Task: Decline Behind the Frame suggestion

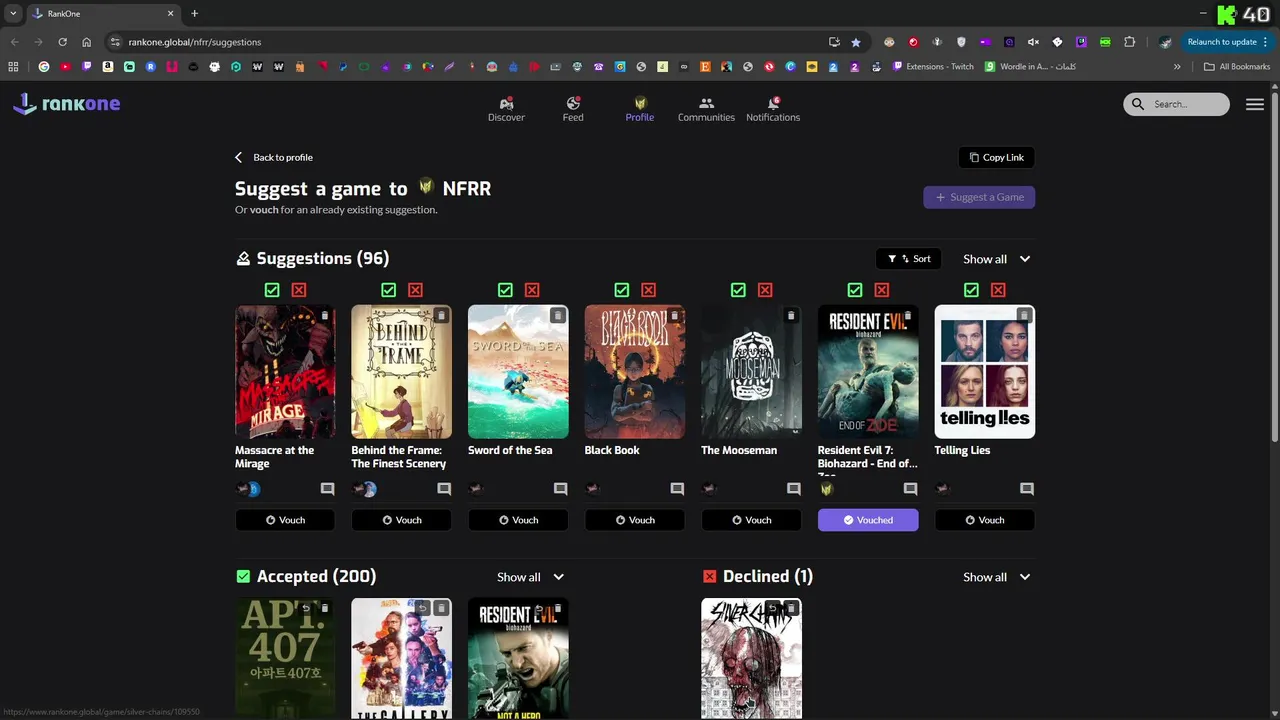Action: pos(415,290)
